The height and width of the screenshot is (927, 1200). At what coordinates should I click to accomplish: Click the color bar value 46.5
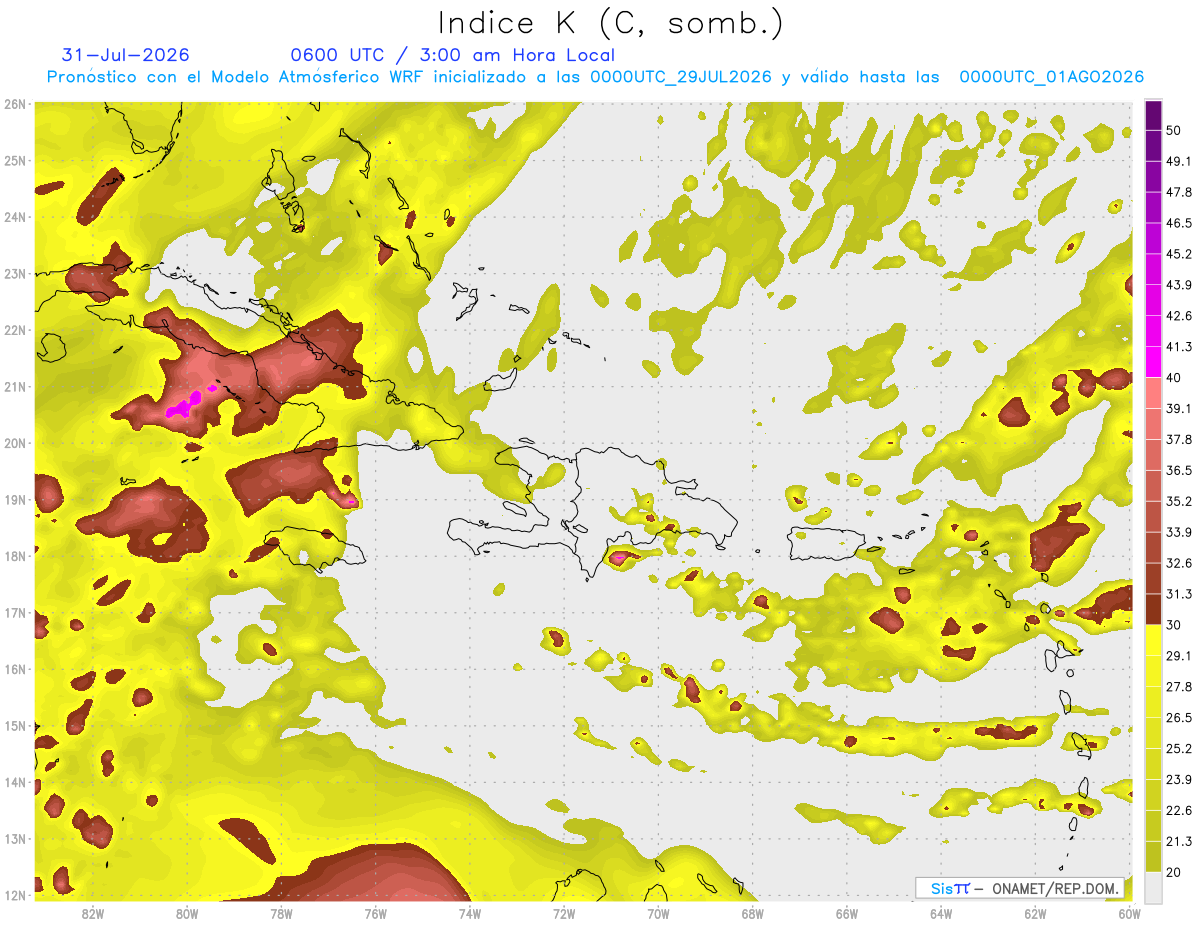[x=1179, y=223]
